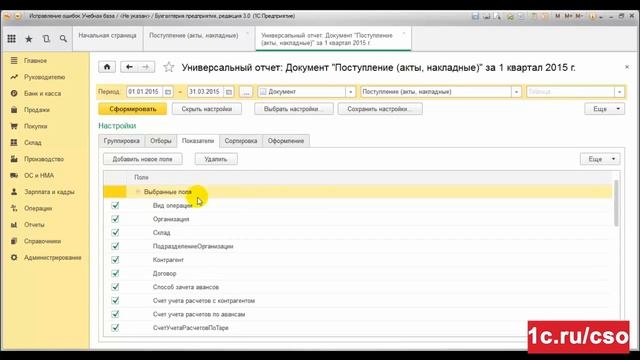Click the Удалить button

tap(216, 159)
